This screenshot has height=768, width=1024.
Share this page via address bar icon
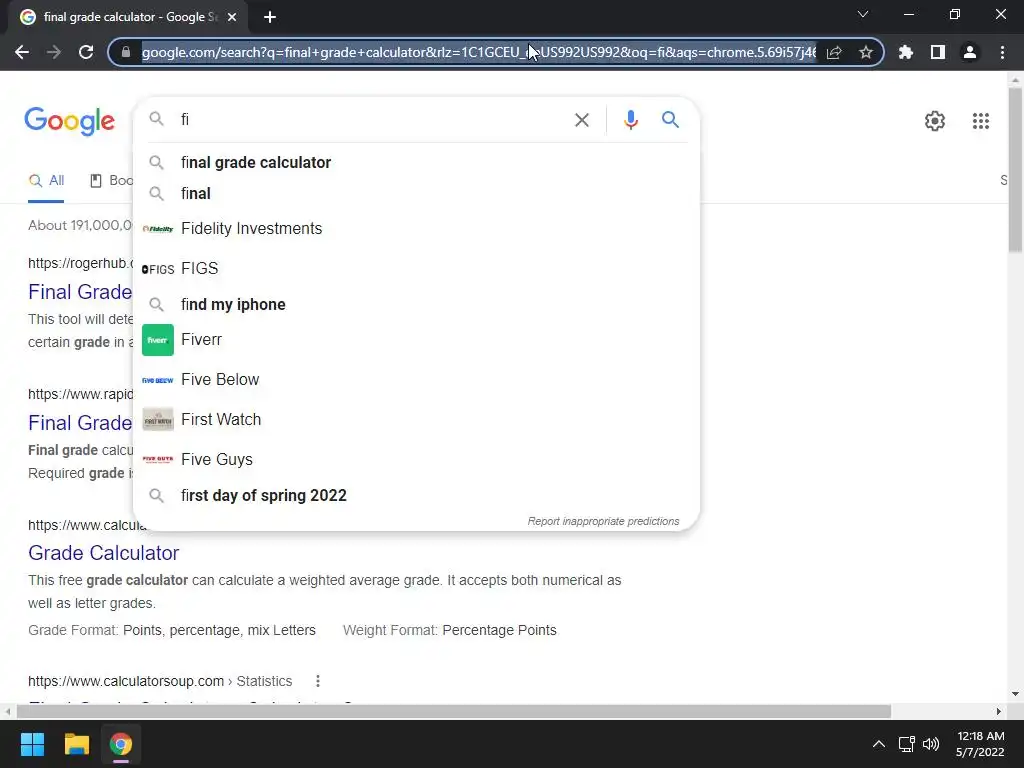(x=834, y=52)
